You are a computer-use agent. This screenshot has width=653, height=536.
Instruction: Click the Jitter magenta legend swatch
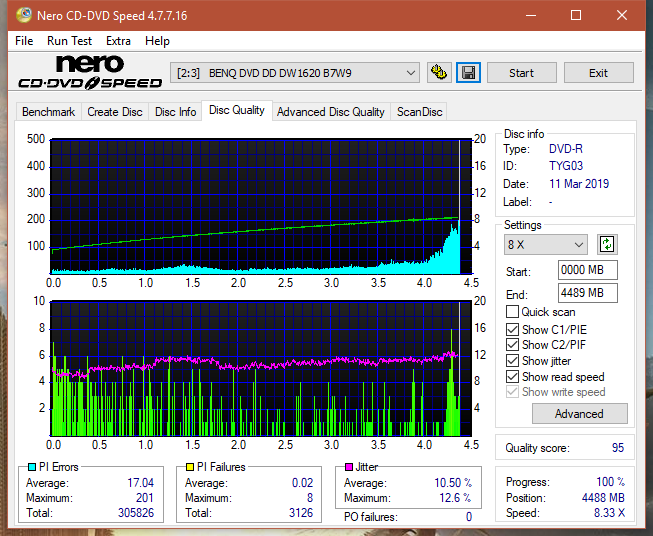[349, 467]
